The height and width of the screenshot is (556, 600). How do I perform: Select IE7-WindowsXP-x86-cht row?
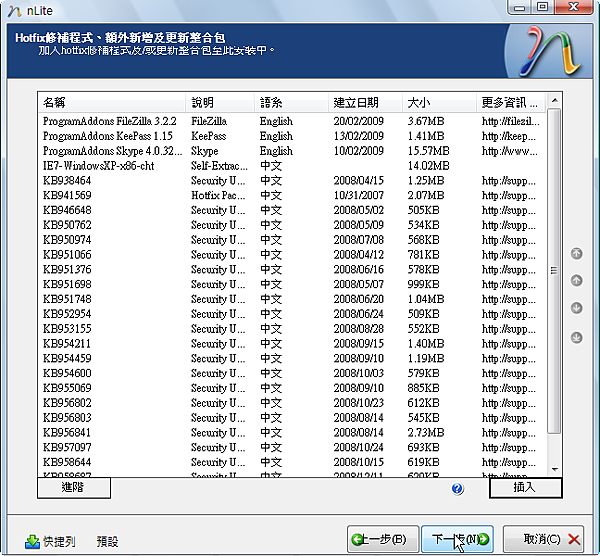[x=292, y=166]
